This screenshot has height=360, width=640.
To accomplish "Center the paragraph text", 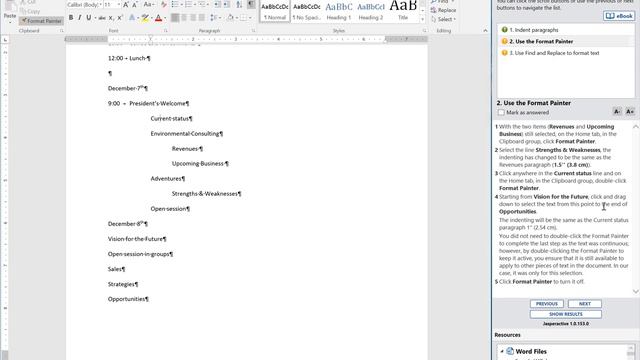I will click(184, 18).
